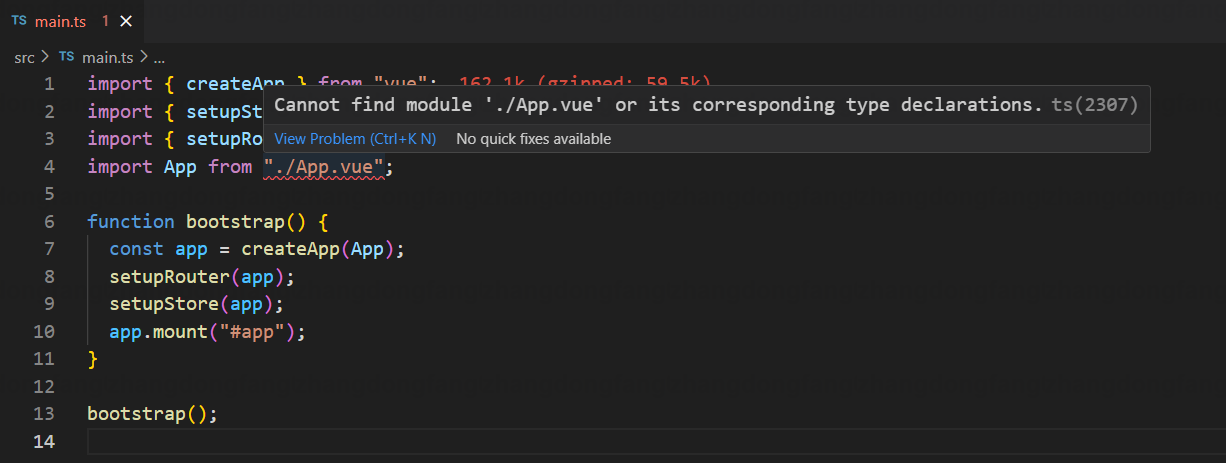Click the "./App.vue" import path
Viewport: 1226px width, 463px height.
[x=324, y=167]
